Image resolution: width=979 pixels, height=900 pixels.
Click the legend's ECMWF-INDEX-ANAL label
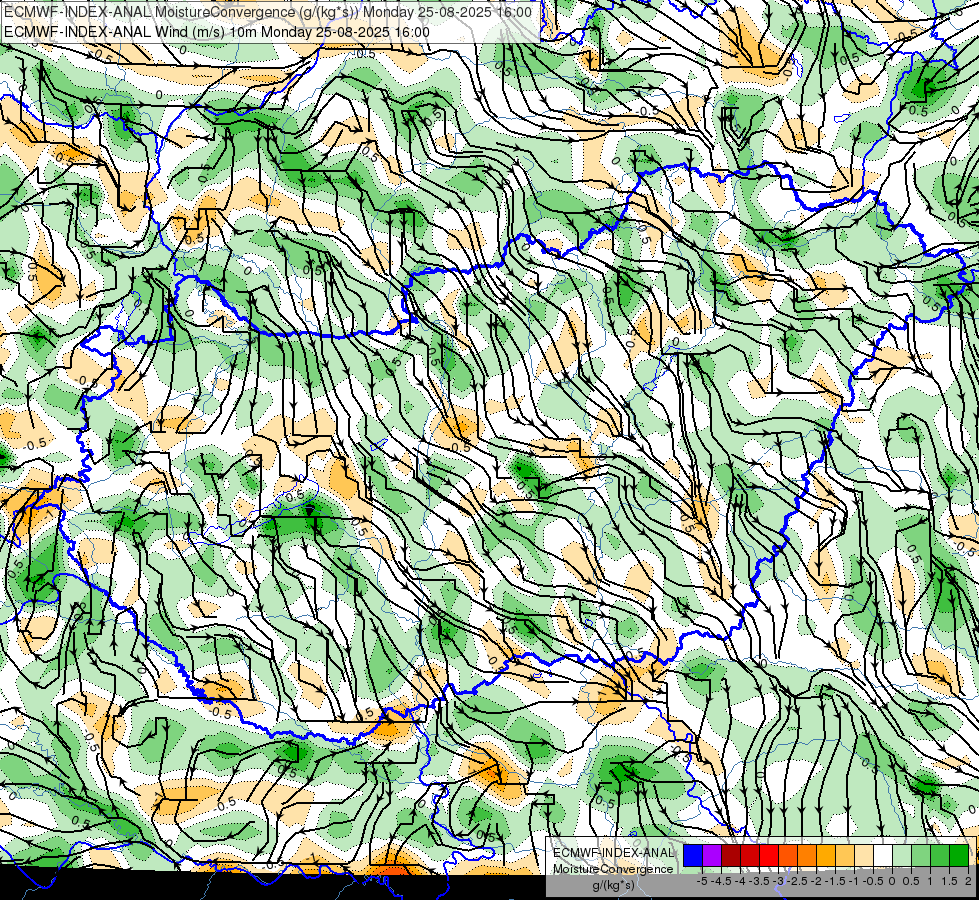point(613,853)
